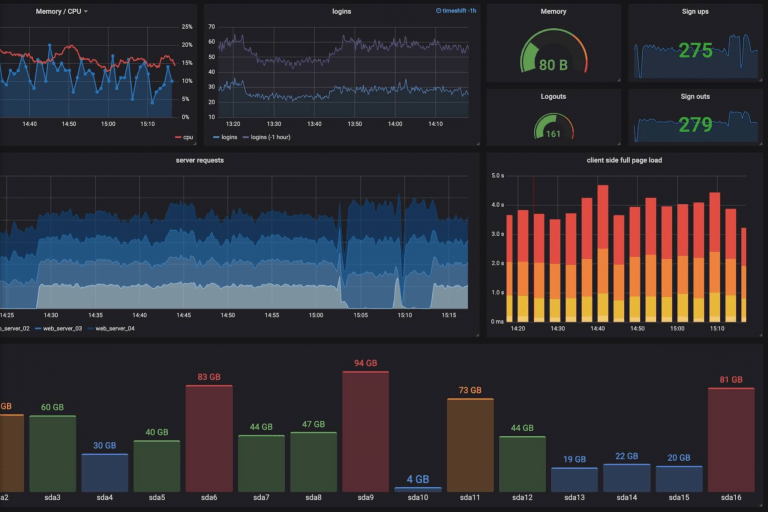Click the 'server requests' panel title

pyautogui.click(x=200, y=160)
